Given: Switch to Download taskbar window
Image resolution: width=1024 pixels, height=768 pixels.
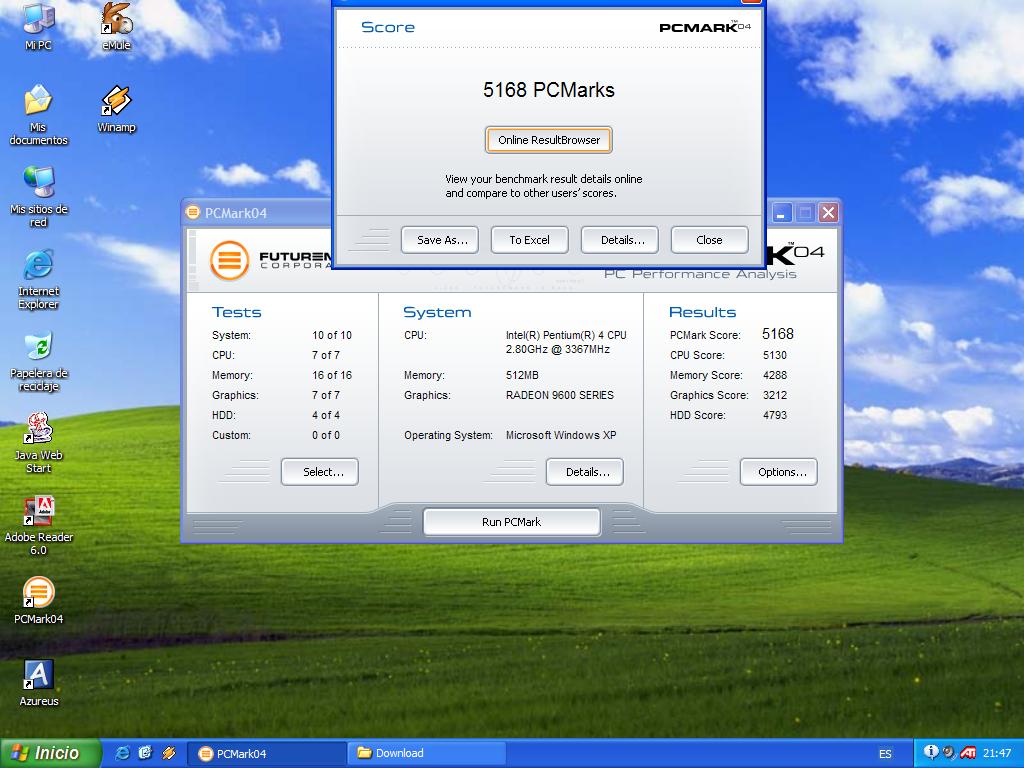Looking at the screenshot, I should coord(426,753).
